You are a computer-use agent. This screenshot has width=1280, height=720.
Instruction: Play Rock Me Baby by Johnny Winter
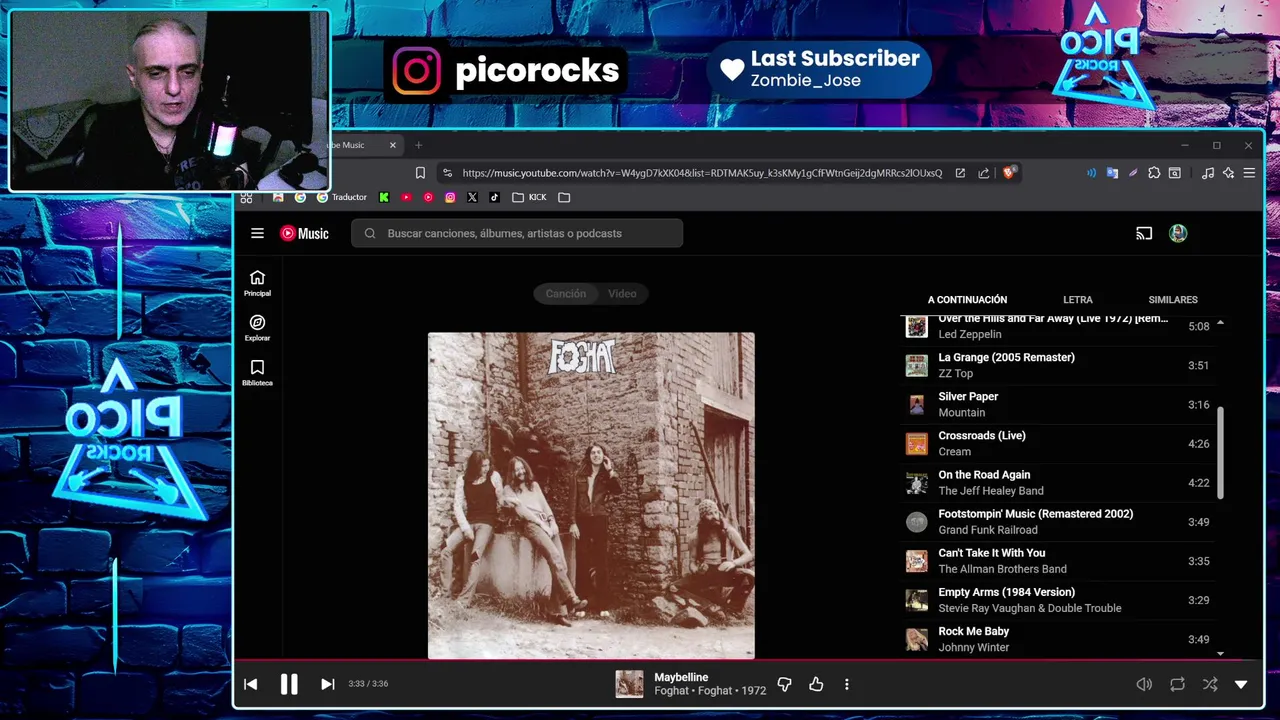[1057, 639]
